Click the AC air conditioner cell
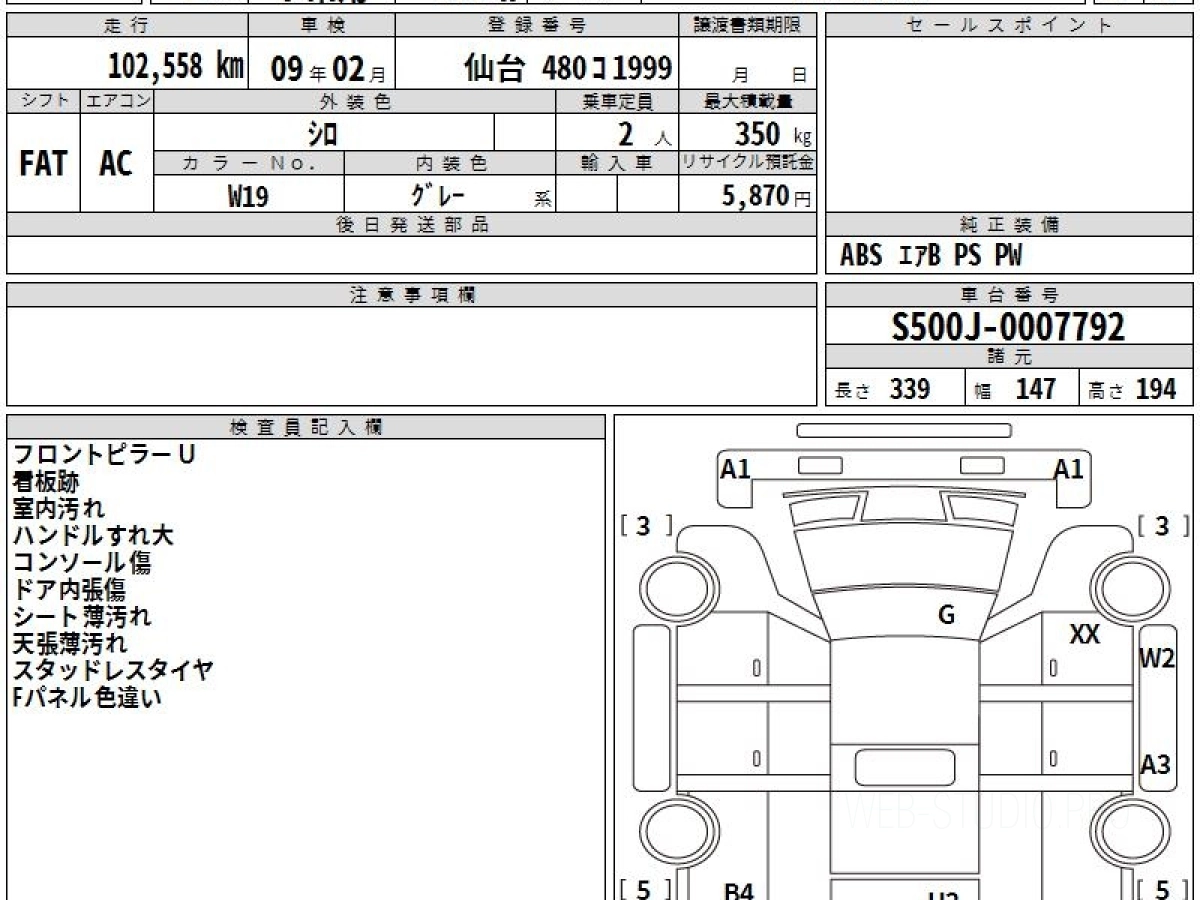Viewport: 1200px width, 900px height. pyautogui.click(x=116, y=164)
